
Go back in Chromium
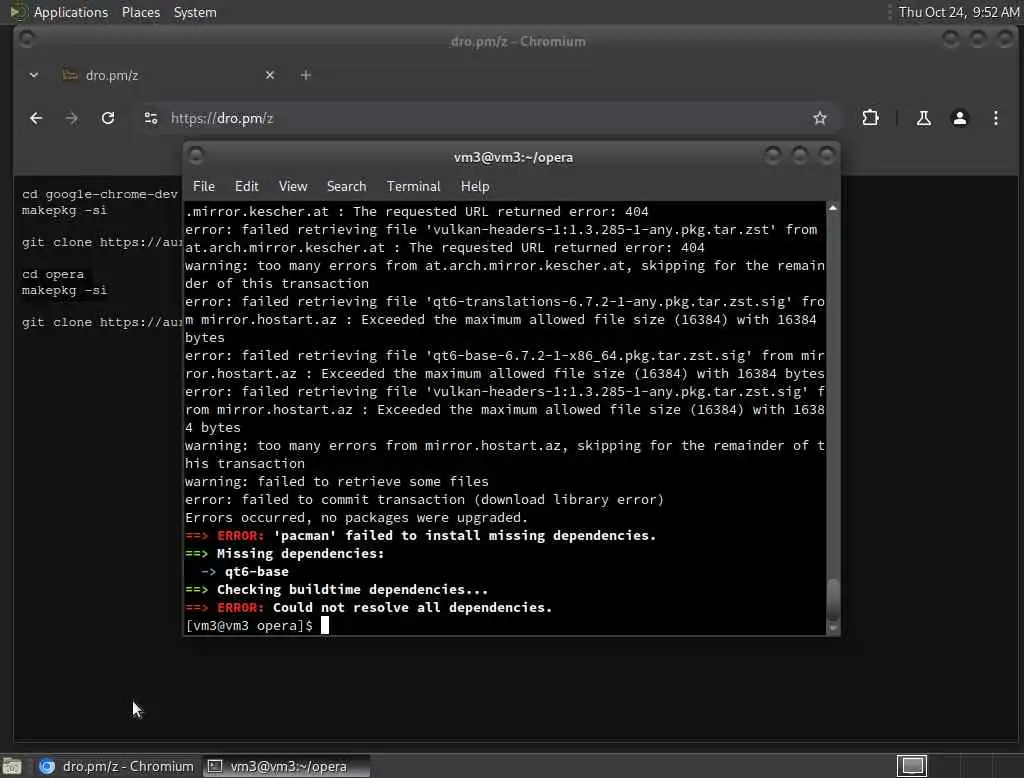click(x=37, y=118)
